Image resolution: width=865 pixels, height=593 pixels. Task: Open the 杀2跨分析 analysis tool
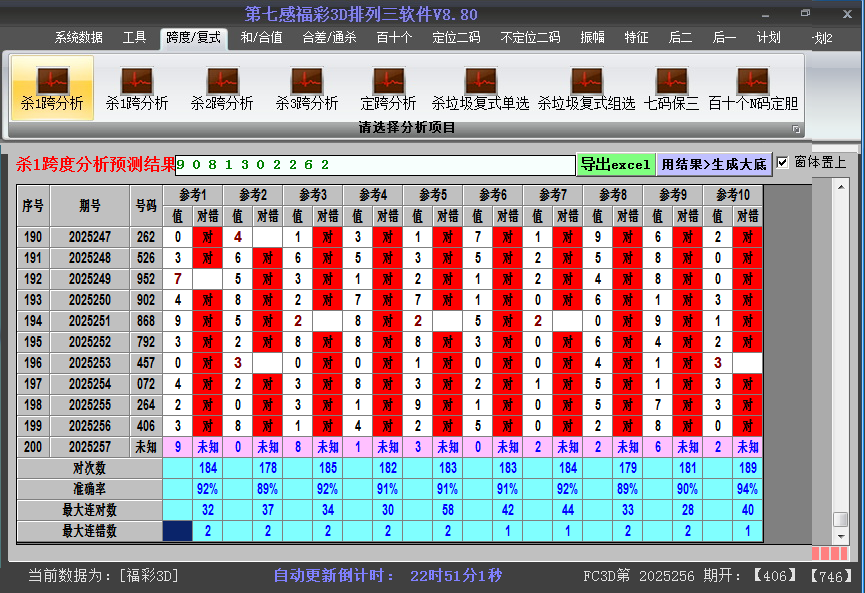222,88
